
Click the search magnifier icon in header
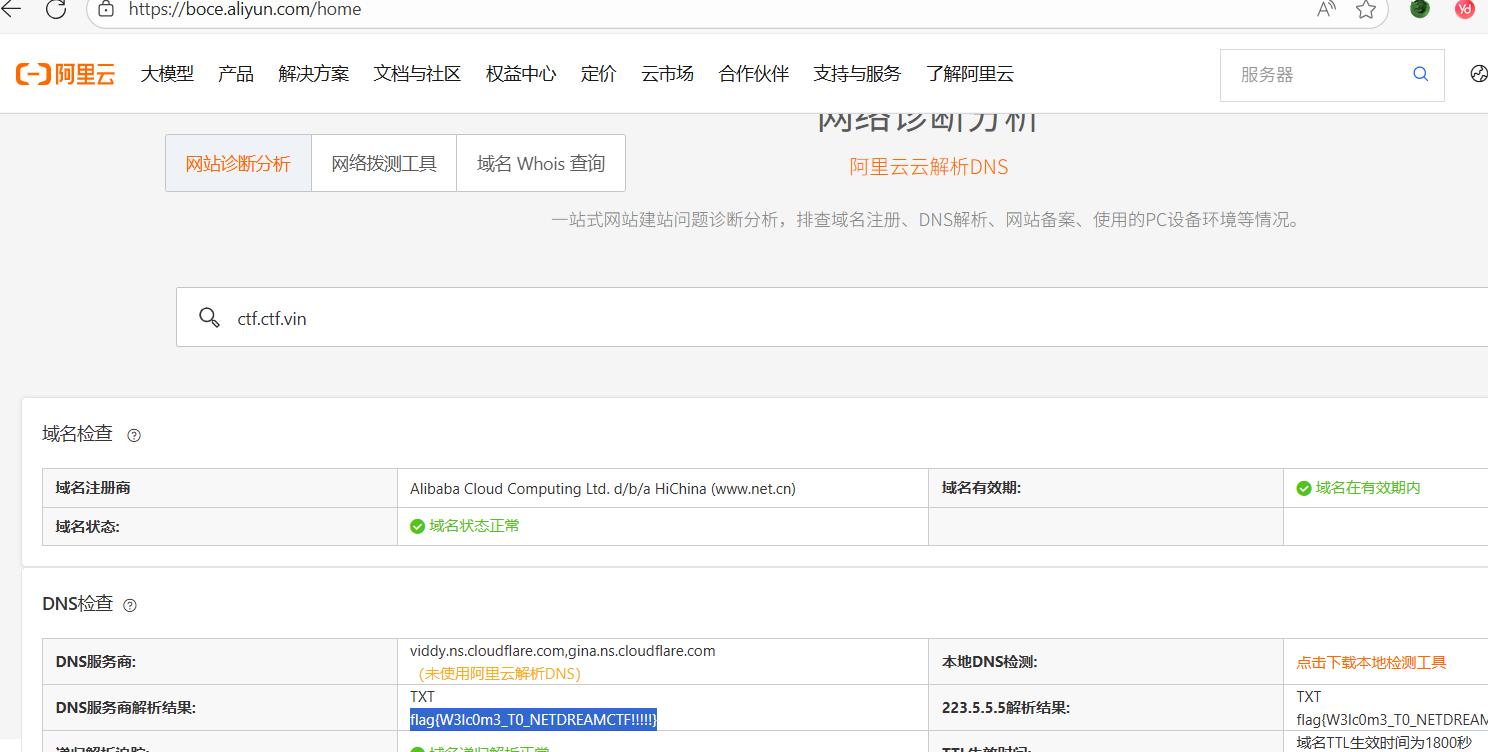point(1420,74)
